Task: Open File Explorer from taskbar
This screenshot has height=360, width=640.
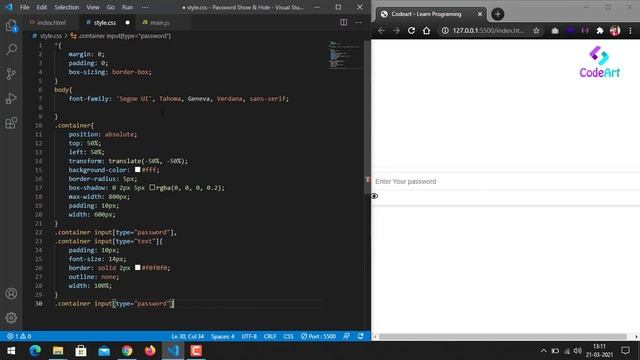Action: (58, 351)
